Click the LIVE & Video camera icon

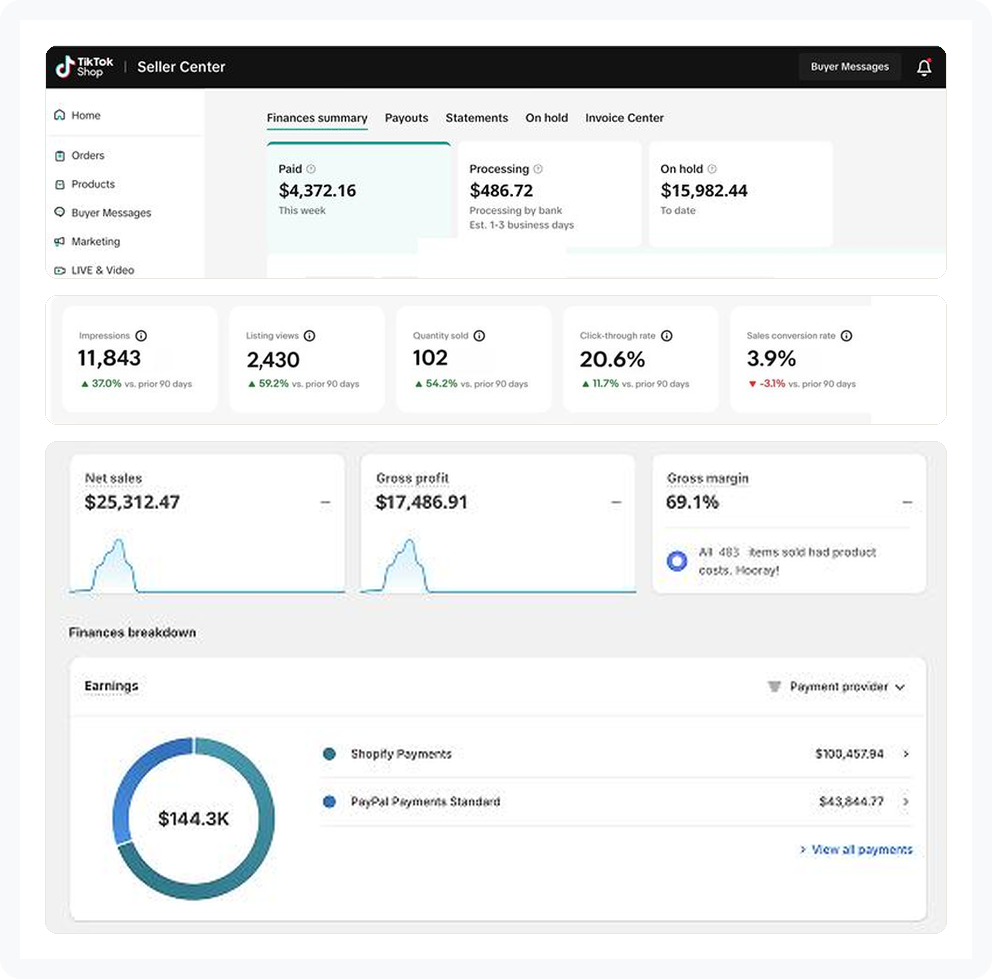[x=59, y=270]
